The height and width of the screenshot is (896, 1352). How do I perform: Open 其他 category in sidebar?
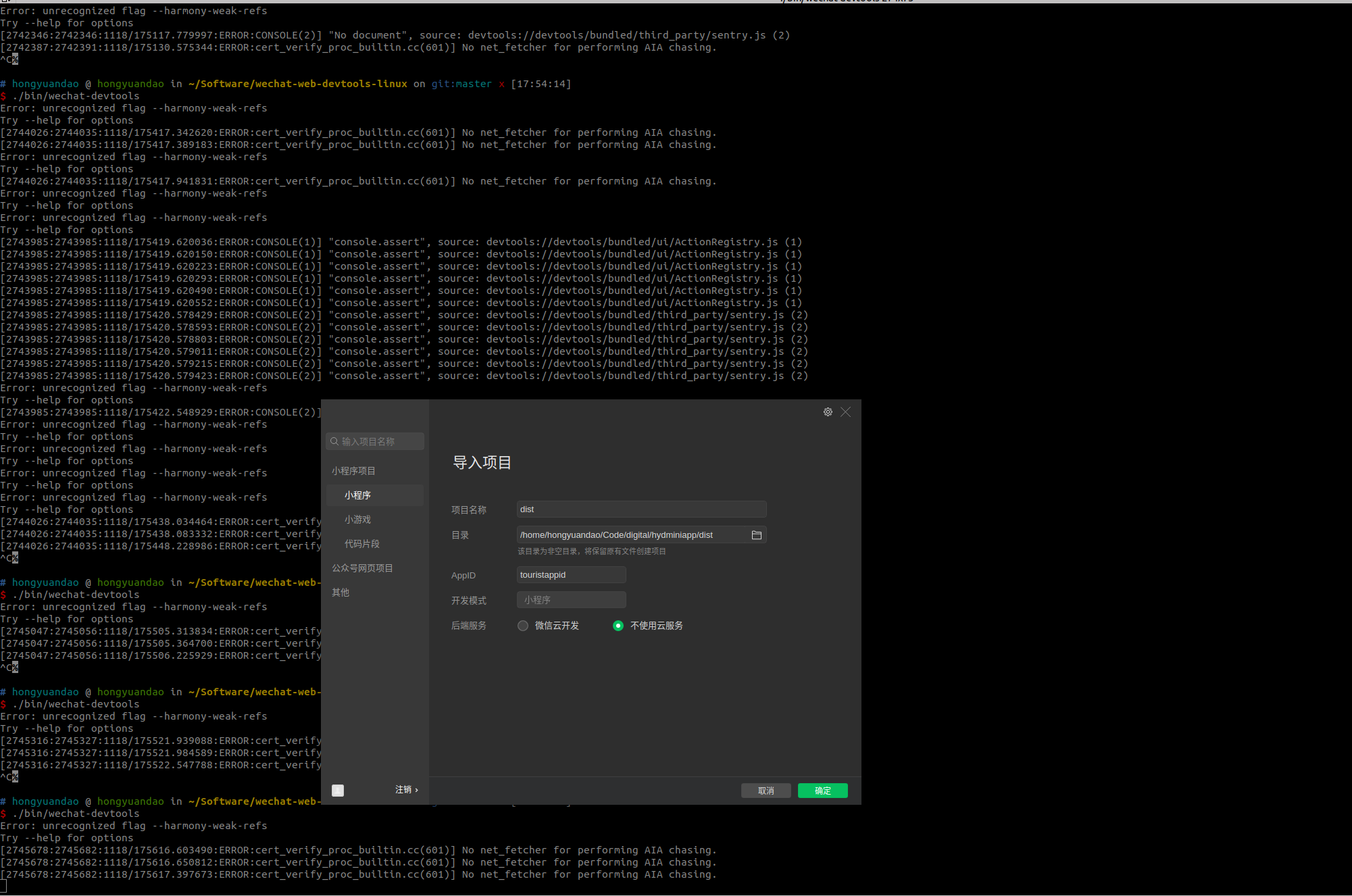341,593
